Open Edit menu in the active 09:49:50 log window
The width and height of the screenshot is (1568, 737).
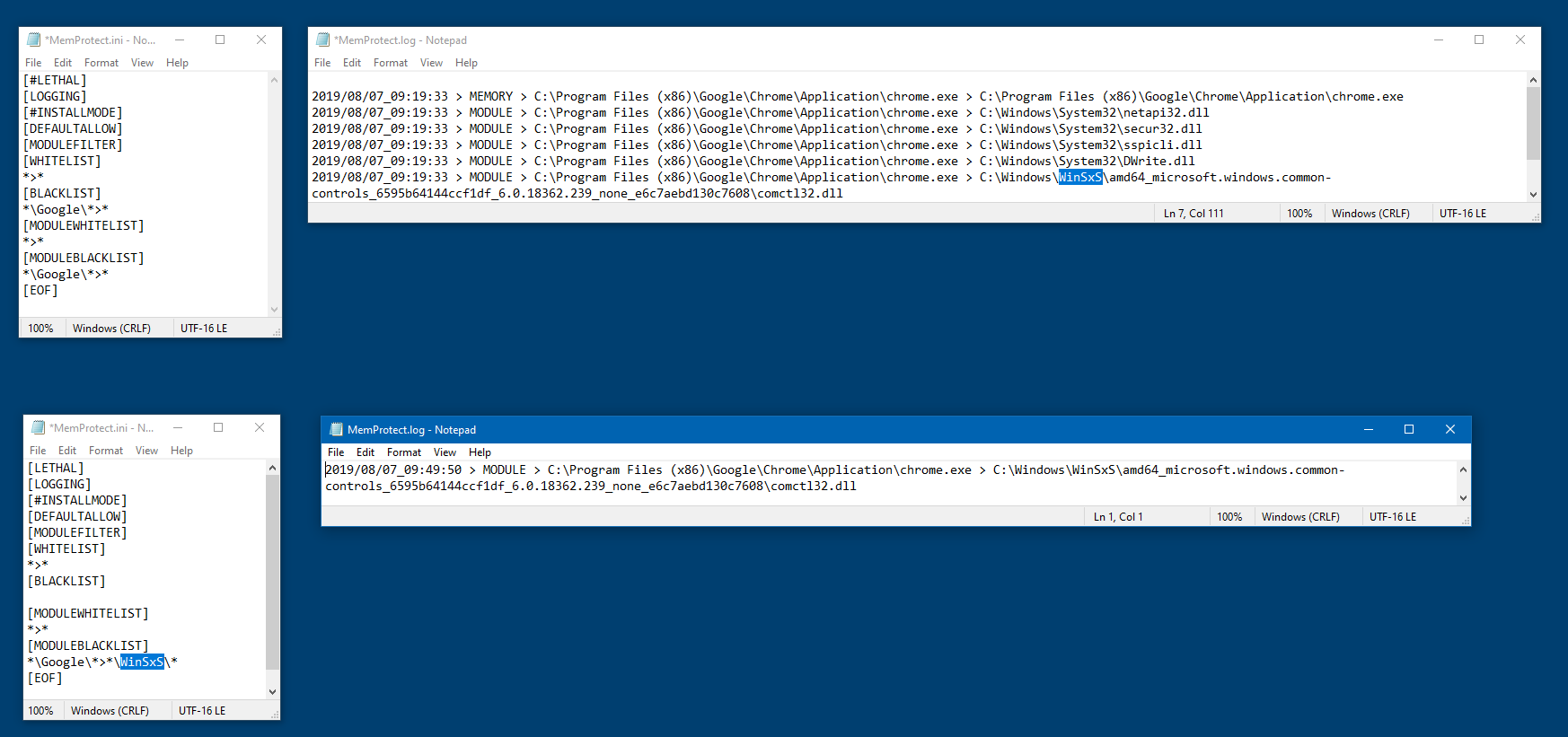pos(366,452)
